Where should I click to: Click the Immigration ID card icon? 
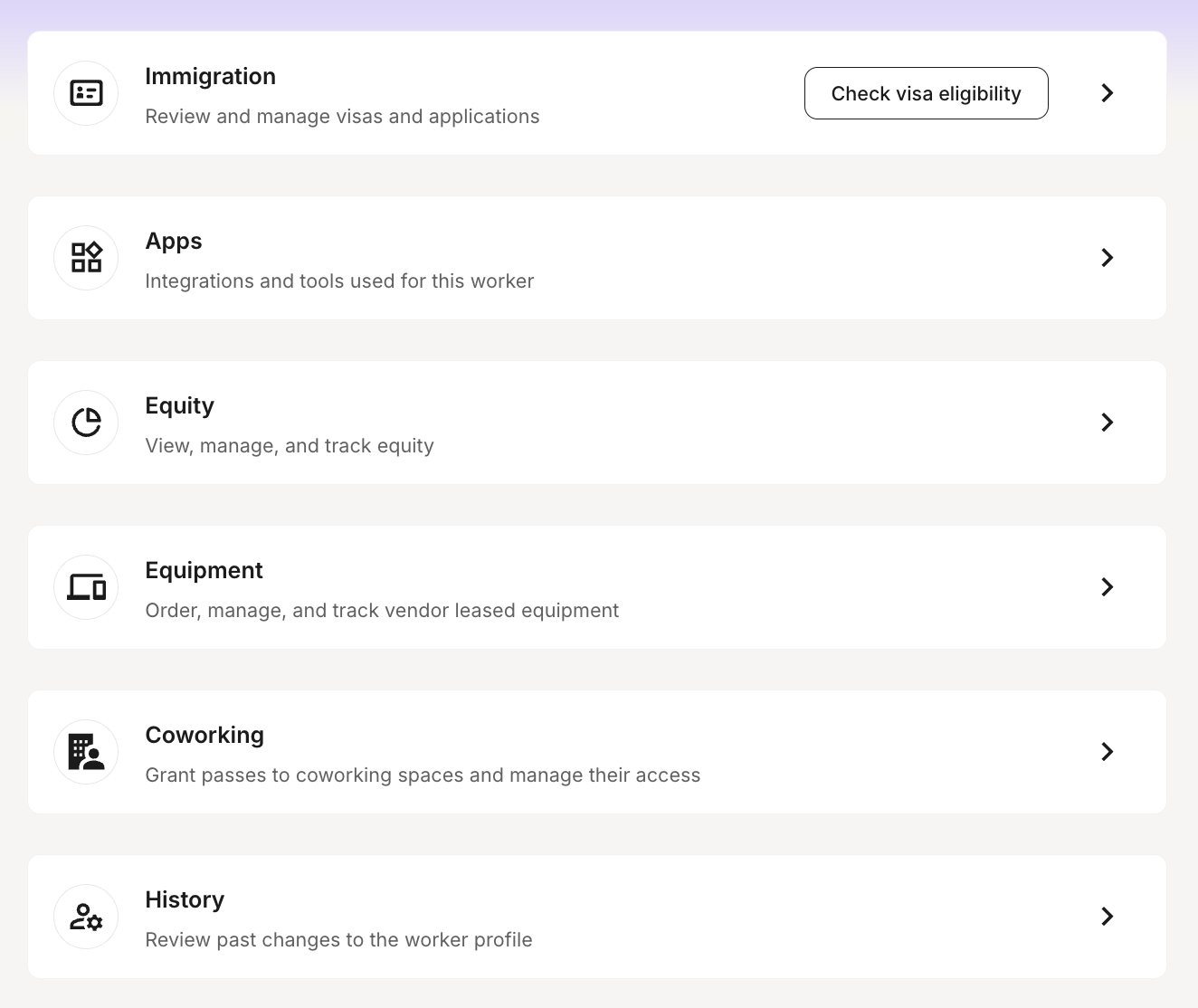pyautogui.click(x=87, y=93)
